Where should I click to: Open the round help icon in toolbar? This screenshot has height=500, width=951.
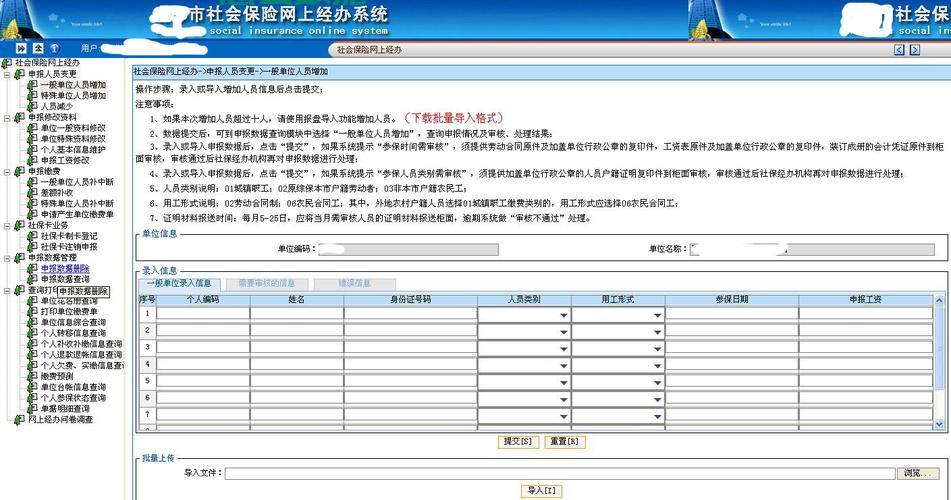click(x=55, y=48)
